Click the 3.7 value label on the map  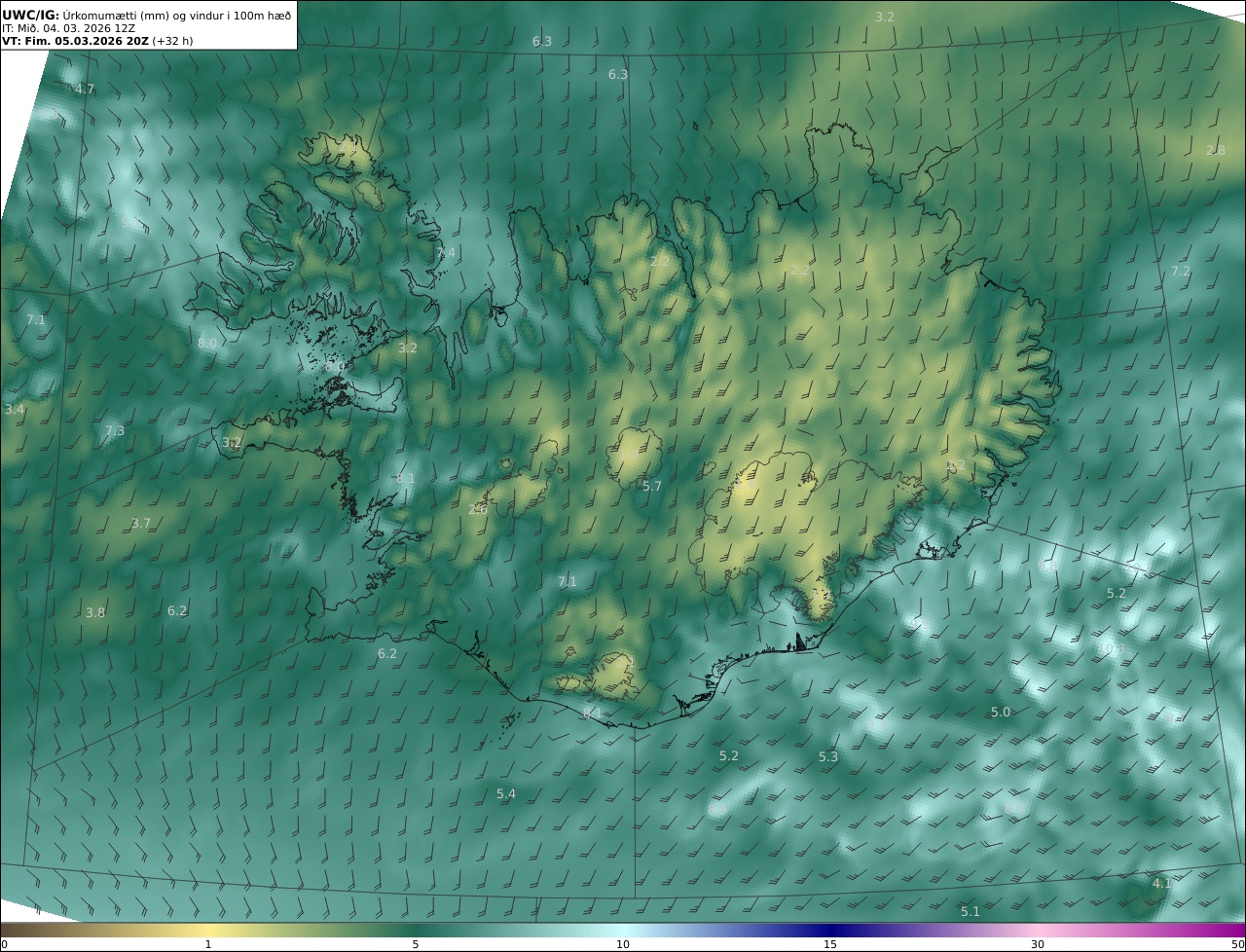[141, 524]
